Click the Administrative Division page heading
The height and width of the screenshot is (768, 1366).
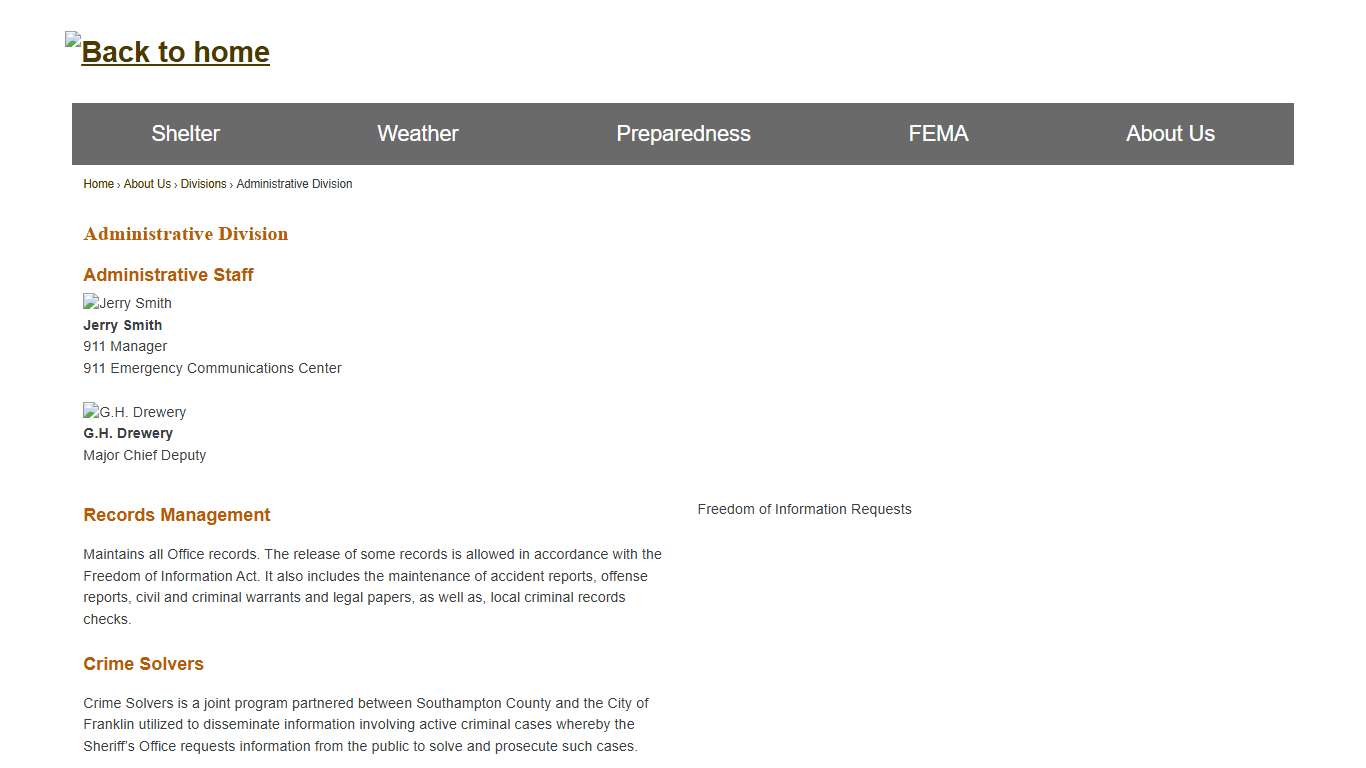click(x=186, y=234)
